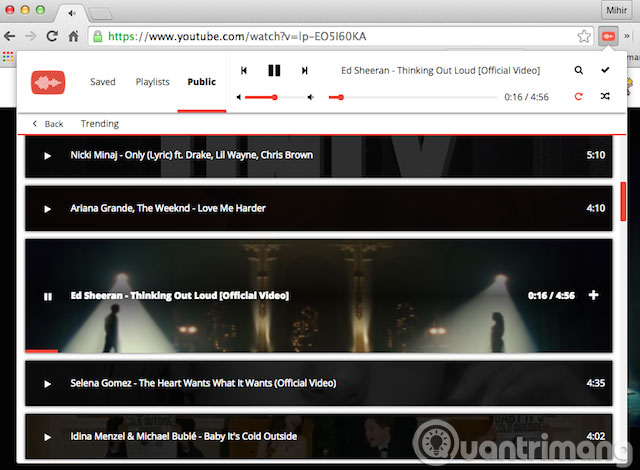This screenshot has height=470, width=640.
Task: Click the Idina Menzel song title
Action: pyautogui.click(x=184, y=436)
